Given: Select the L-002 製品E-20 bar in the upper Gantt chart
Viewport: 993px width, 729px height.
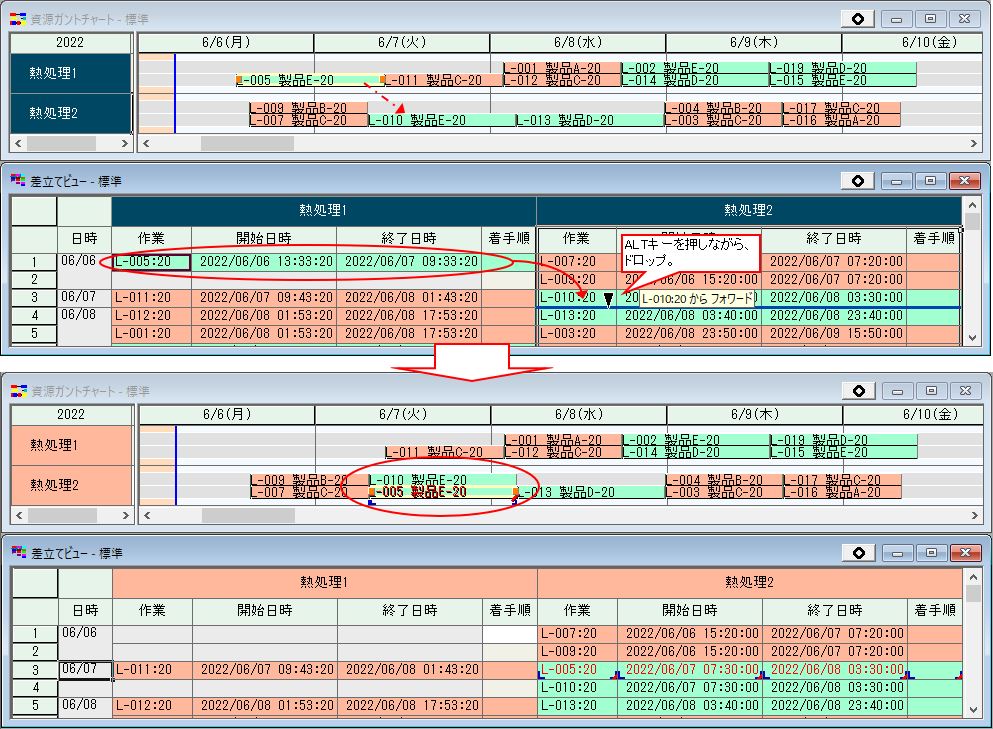Looking at the screenshot, I should pos(695,68).
